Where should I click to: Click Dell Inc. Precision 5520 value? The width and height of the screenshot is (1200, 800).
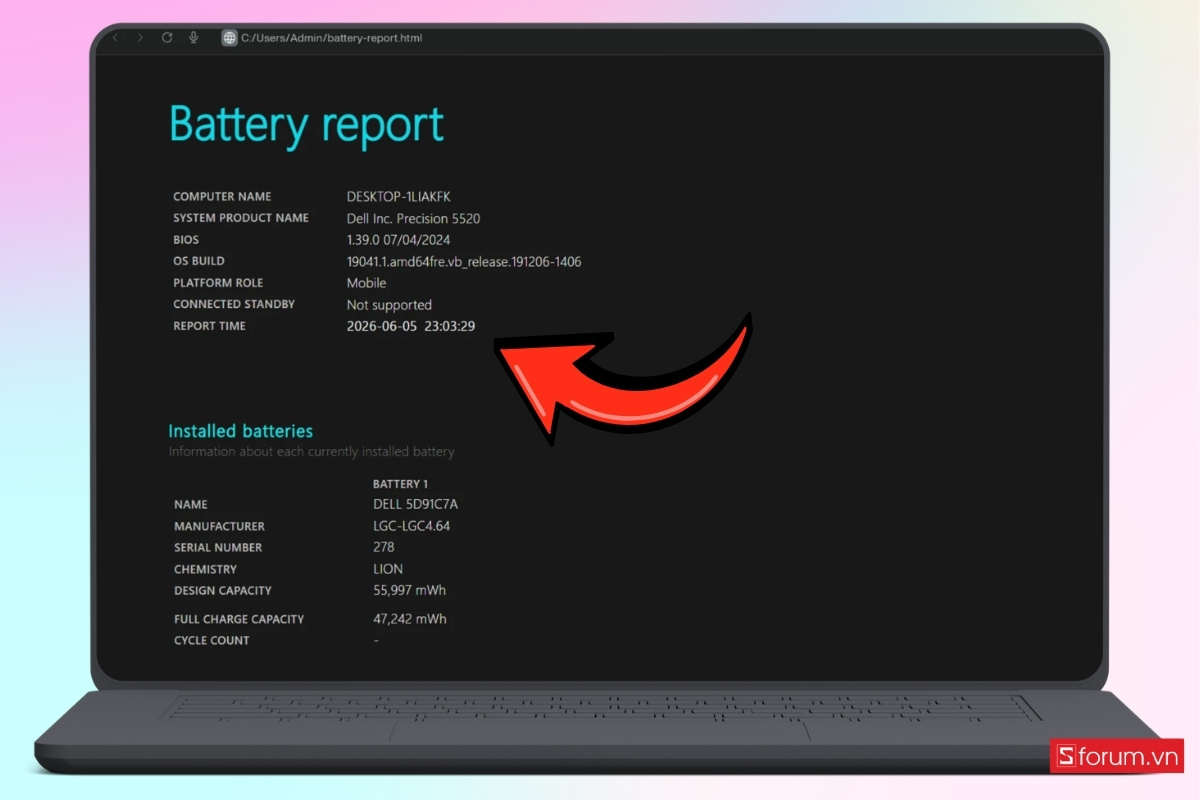pyautogui.click(x=414, y=218)
